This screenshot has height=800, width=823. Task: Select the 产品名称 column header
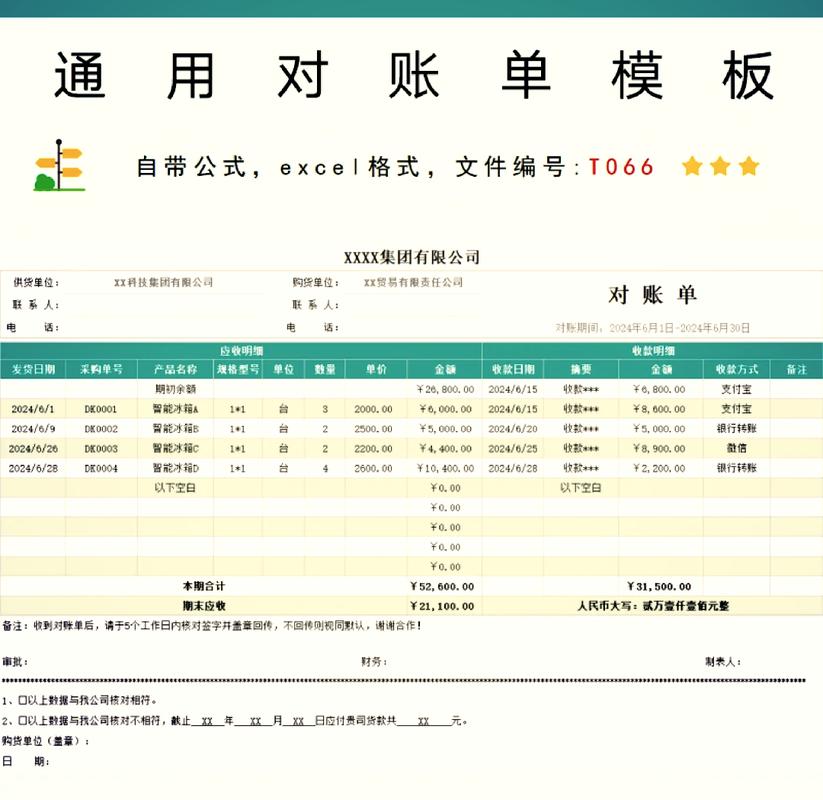[x=175, y=369]
